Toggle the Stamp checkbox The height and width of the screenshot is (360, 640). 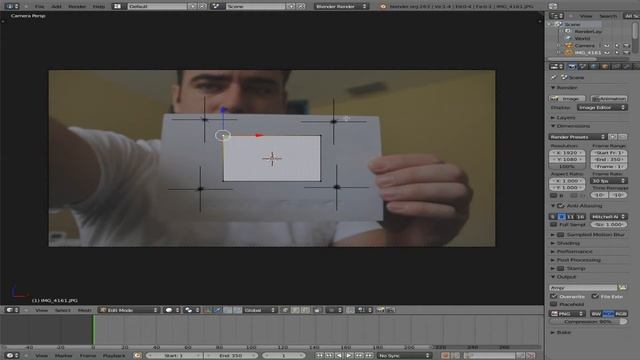click(x=561, y=269)
